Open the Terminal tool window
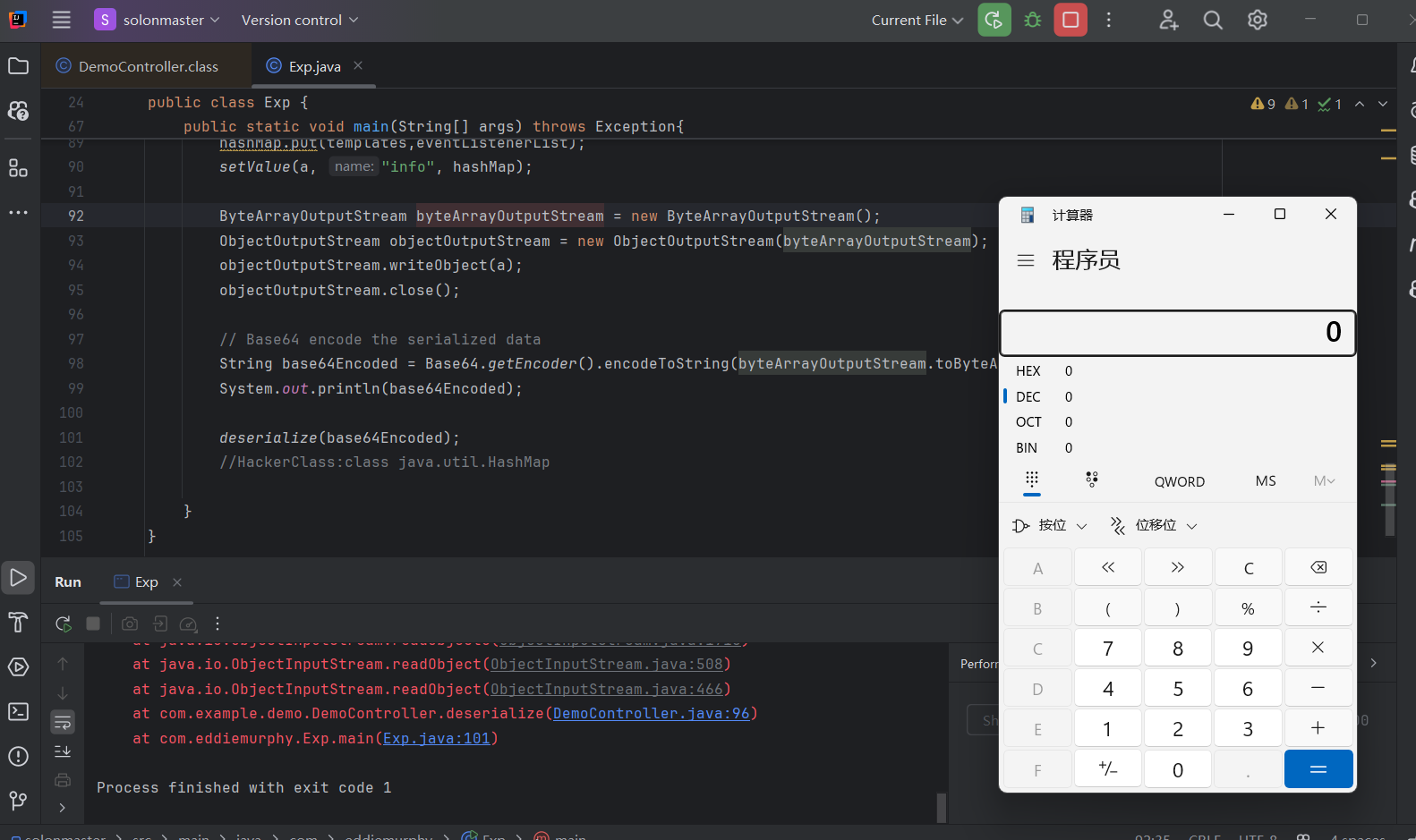1416x840 pixels. click(18, 711)
